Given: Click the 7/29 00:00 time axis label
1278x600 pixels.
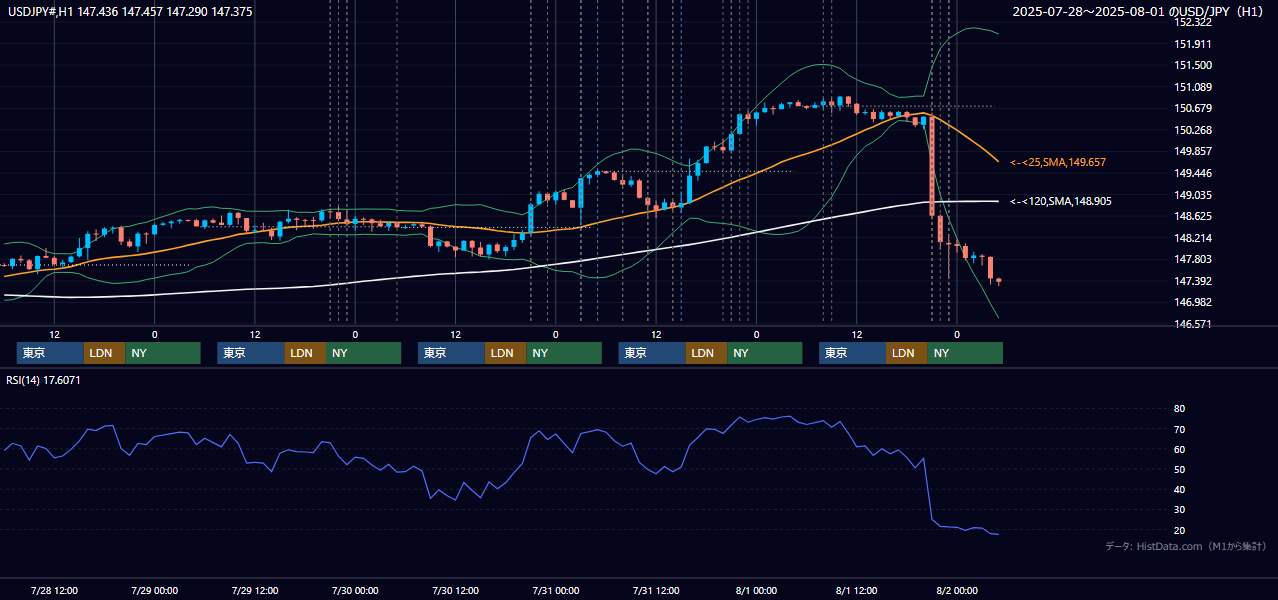Looking at the screenshot, I should click(x=154, y=590).
